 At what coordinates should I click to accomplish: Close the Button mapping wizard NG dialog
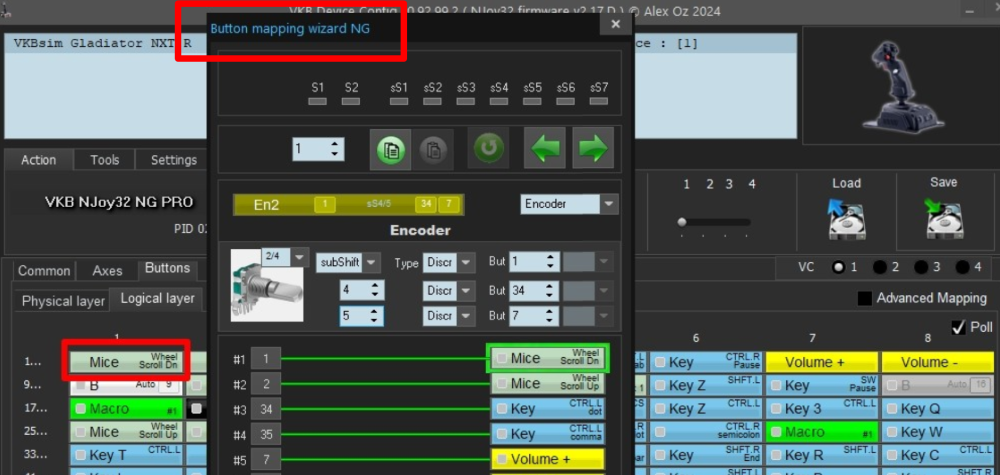pyautogui.click(x=615, y=24)
